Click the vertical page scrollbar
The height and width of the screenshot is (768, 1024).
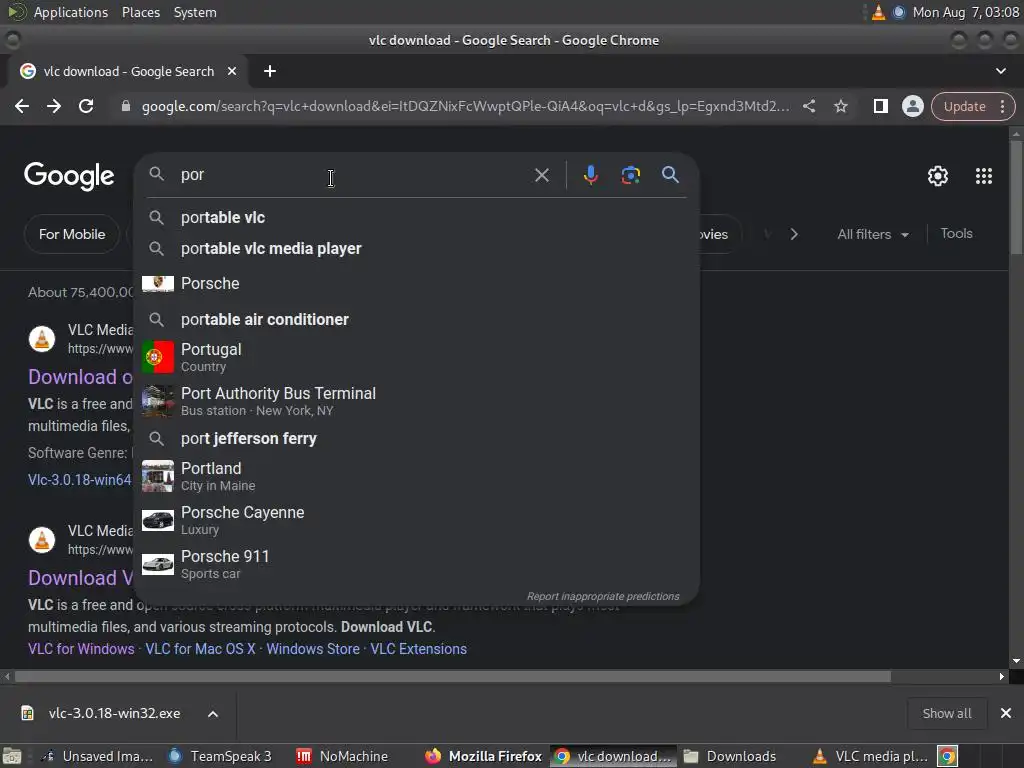(1016, 196)
